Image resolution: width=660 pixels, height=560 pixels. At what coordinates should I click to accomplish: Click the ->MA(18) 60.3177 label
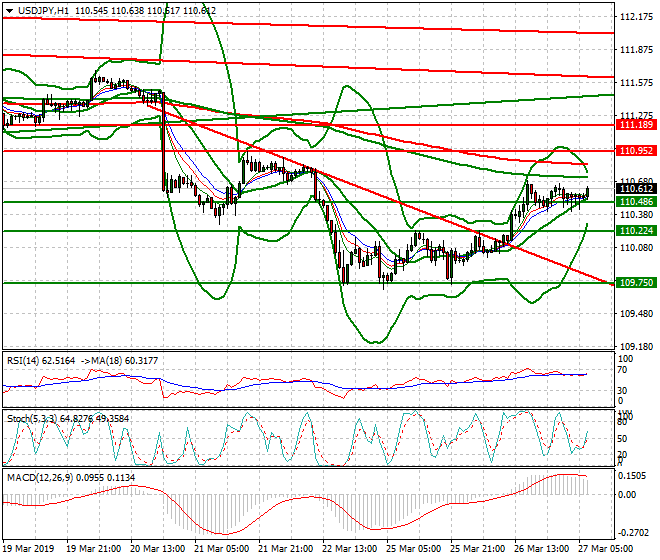[119, 361]
